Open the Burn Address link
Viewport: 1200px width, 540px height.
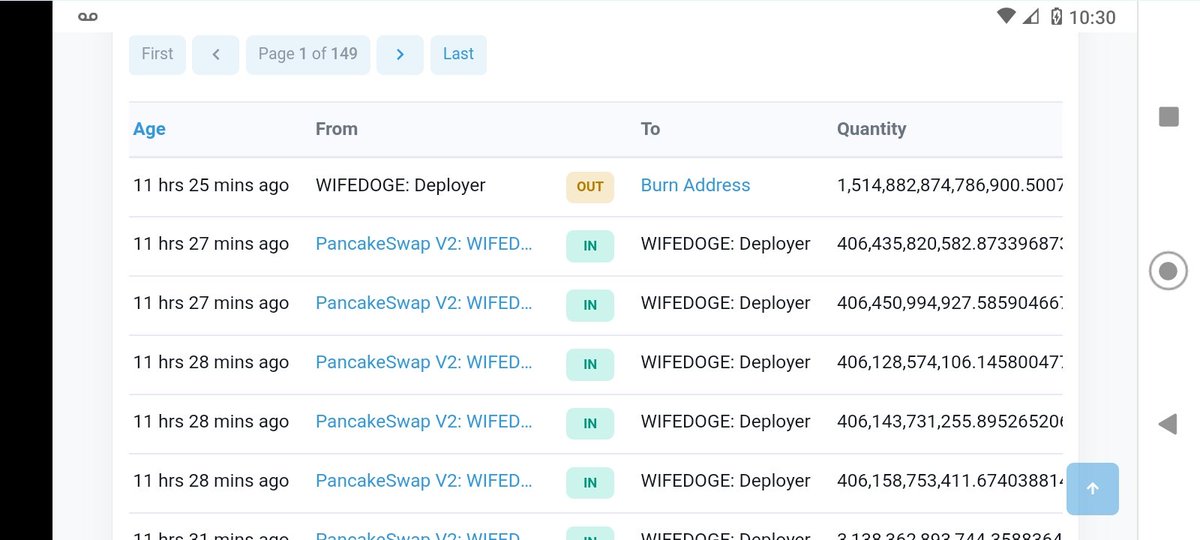click(x=695, y=185)
